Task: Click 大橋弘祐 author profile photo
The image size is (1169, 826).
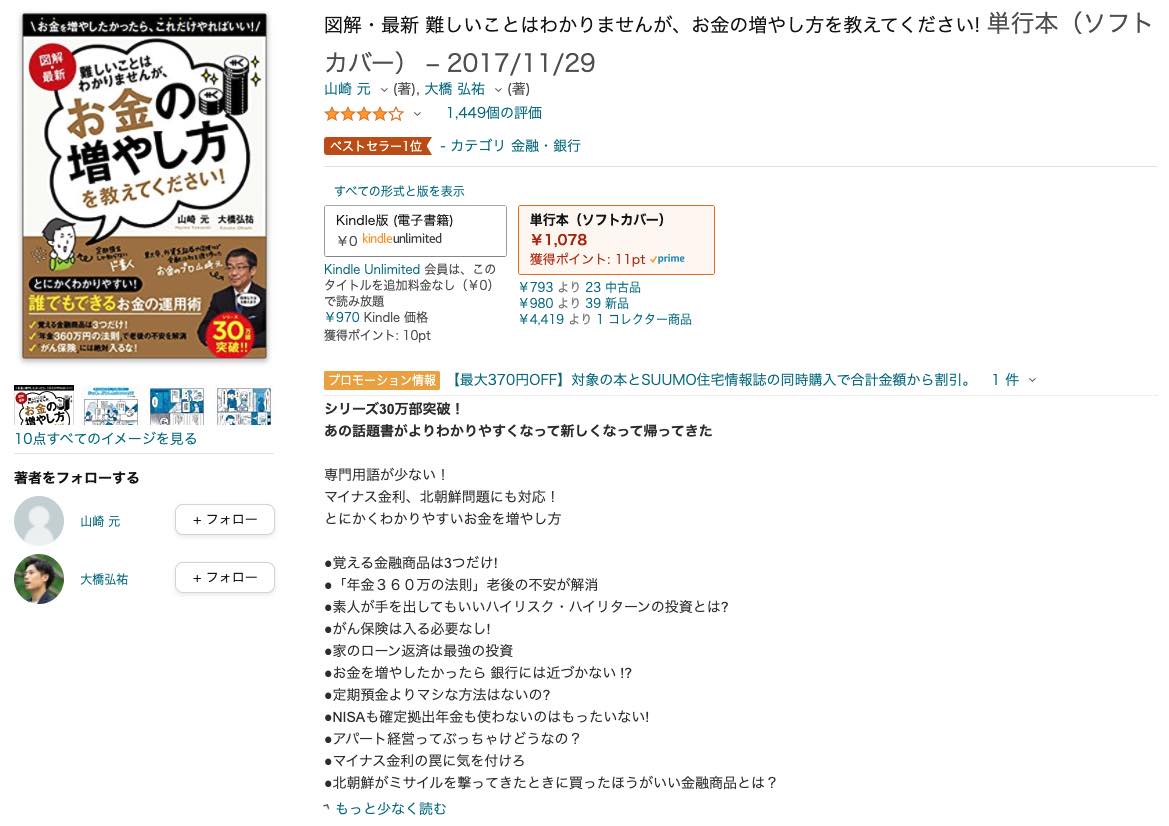Action: coord(39,578)
